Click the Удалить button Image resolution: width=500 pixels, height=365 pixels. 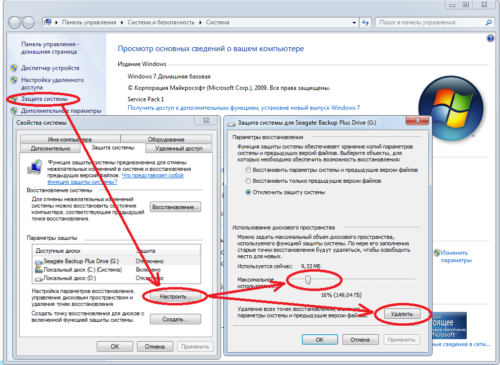pyautogui.click(x=402, y=314)
